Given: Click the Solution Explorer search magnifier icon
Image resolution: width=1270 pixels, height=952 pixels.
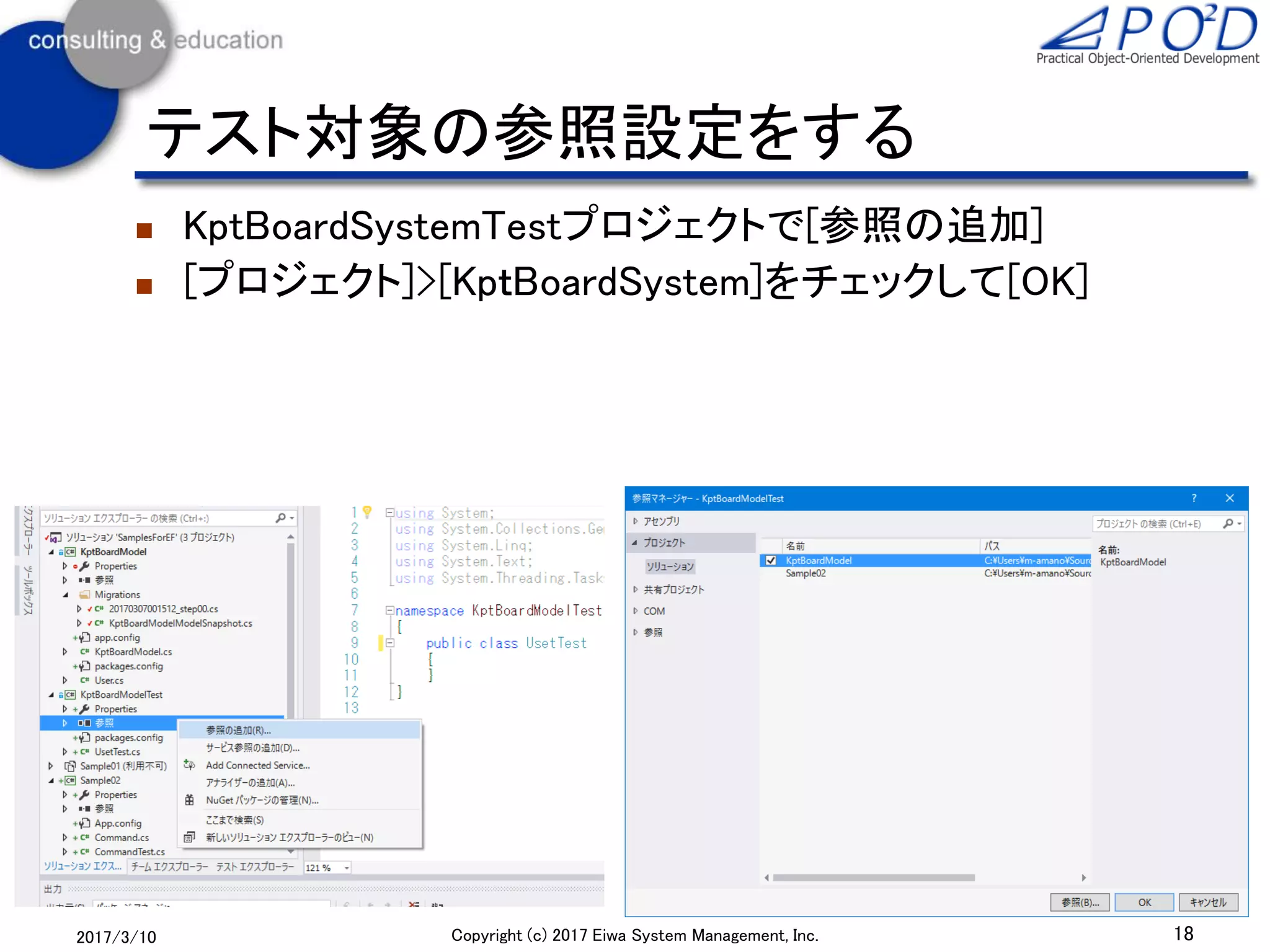Looking at the screenshot, I should coord(281,518).
